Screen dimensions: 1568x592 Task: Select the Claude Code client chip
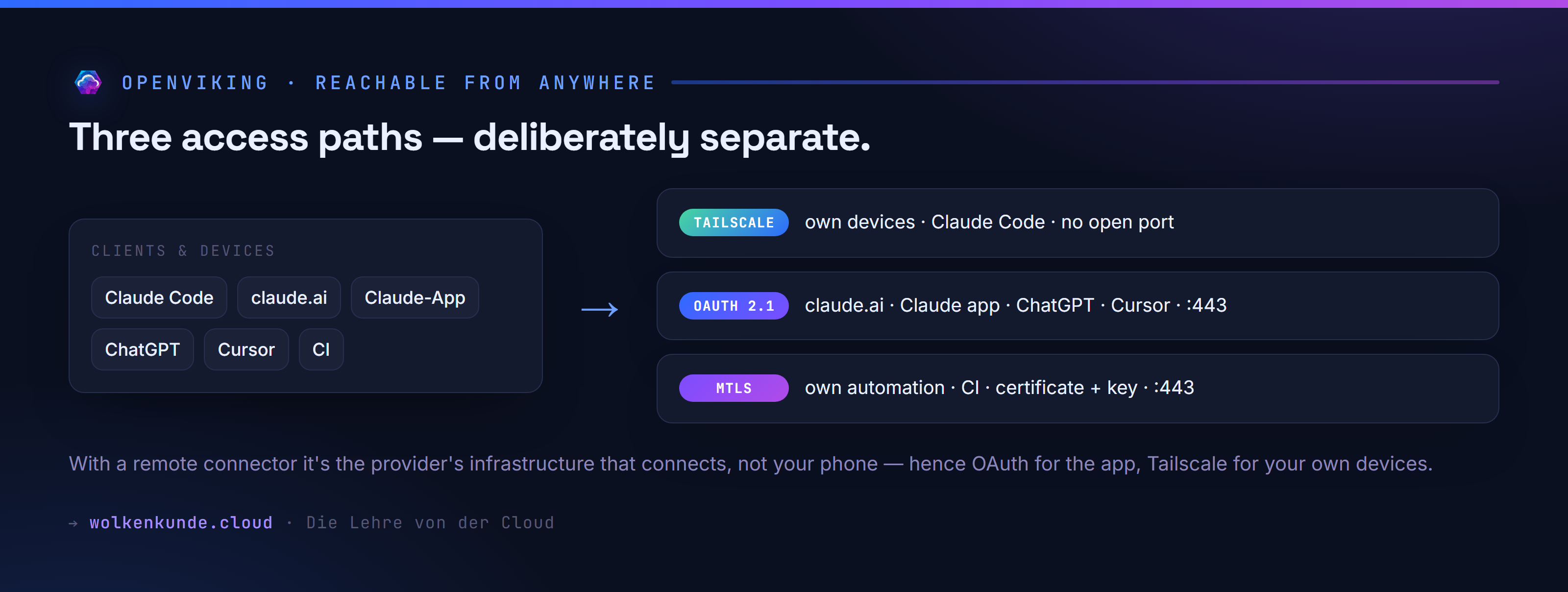click(159, 298)
